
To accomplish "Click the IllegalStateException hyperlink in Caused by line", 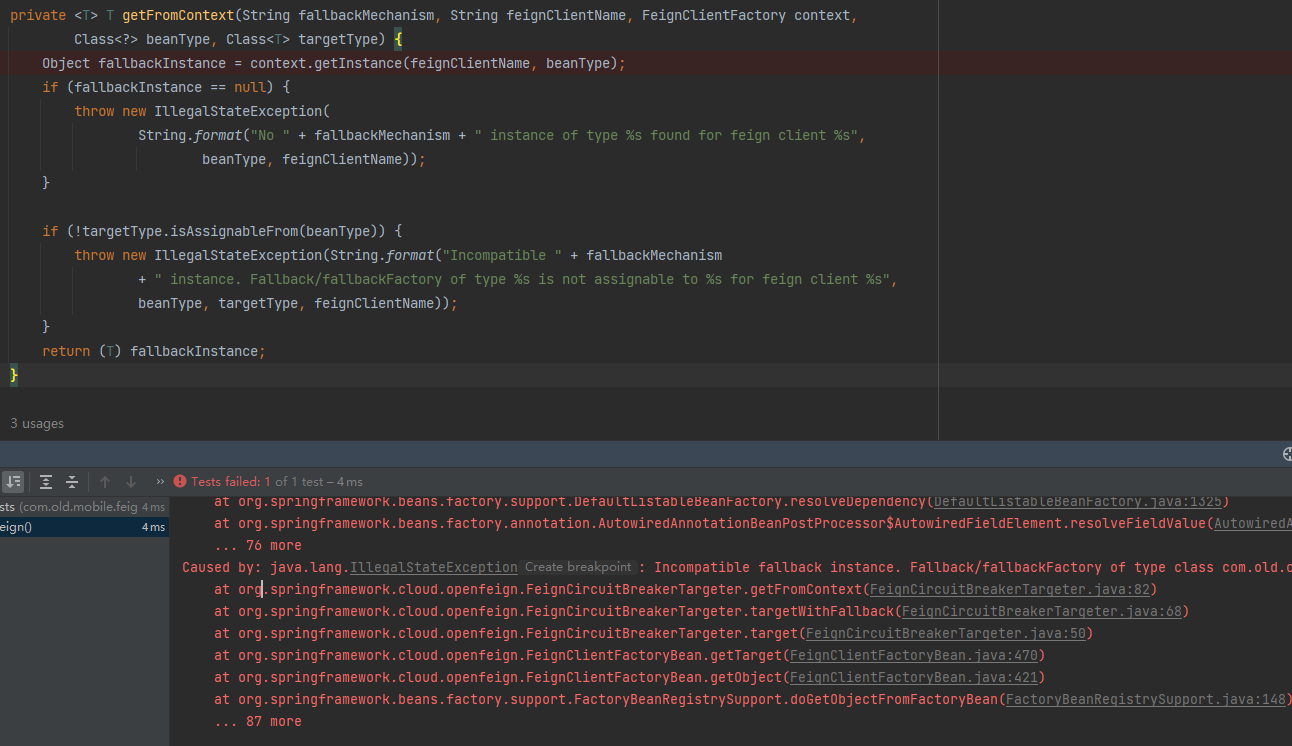I will pos(433,567).
